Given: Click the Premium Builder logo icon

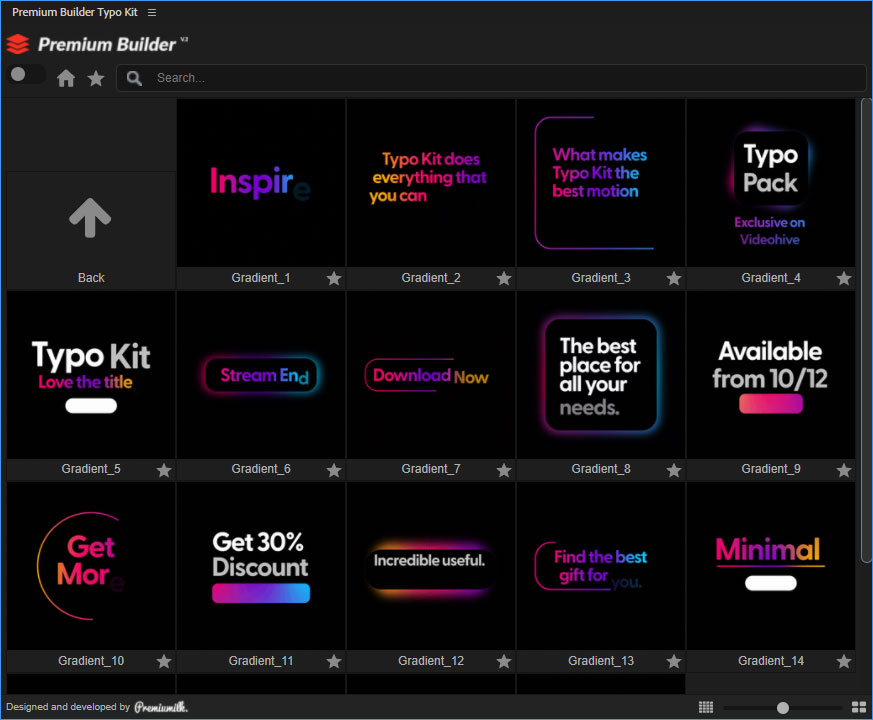Looking at the screenshot, I should 18,44.
